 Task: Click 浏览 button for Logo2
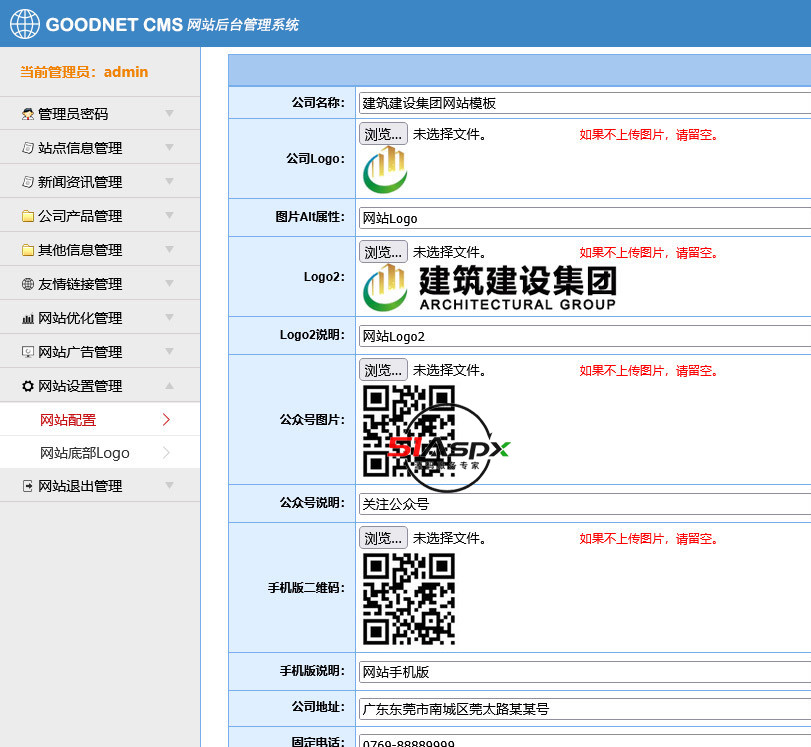[x=383, y=252]
